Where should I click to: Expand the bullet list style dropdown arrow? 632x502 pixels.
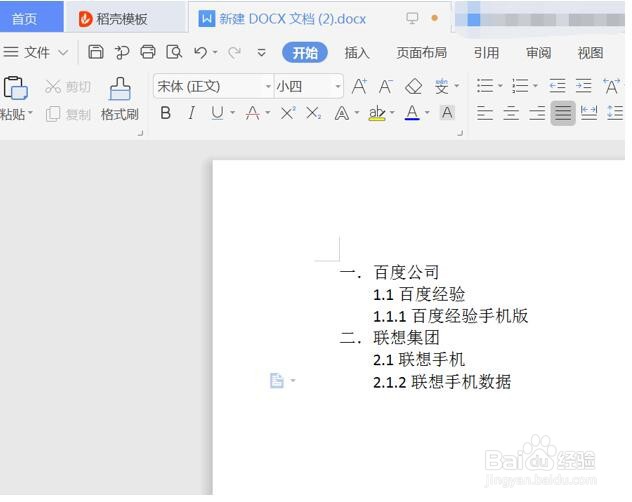click(x=500, y=85)
